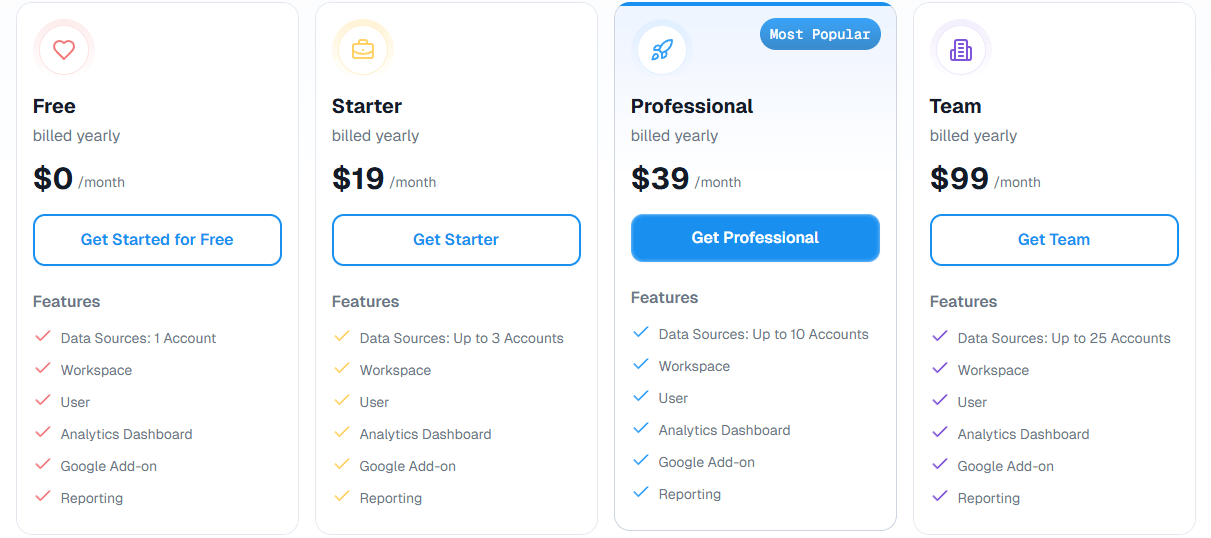Viewport: 1211px width, 538px height.
Task: Choose the Get Professional button
Action: coord(755,238)
